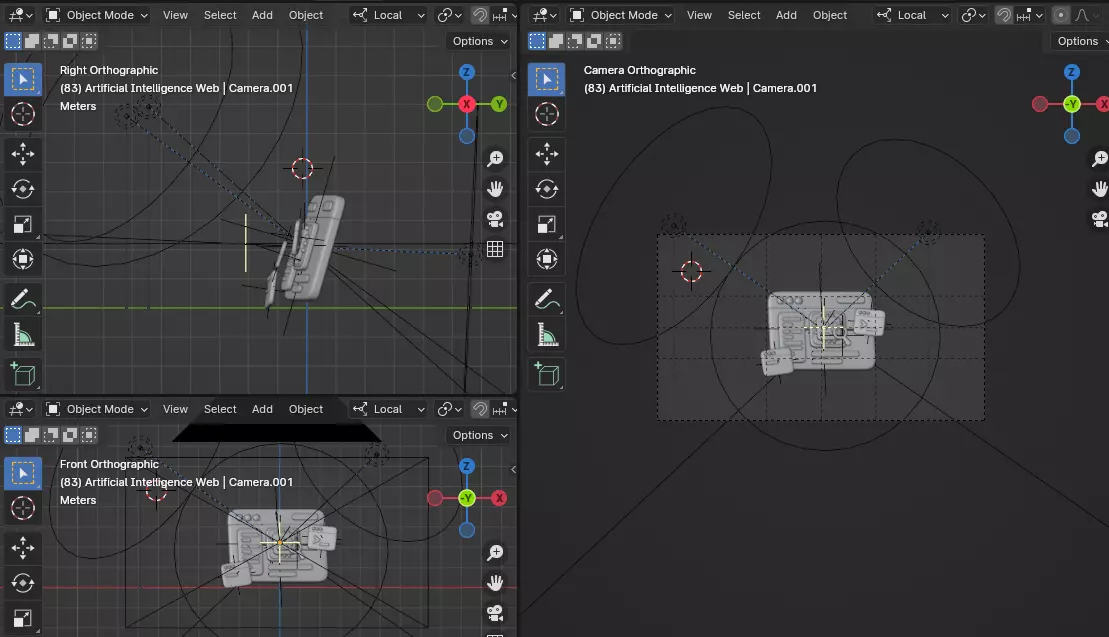Open editor type dropdown in Camera Orthographic header
The height and width of the screenshot is (637, 1109).
point(544,15)
